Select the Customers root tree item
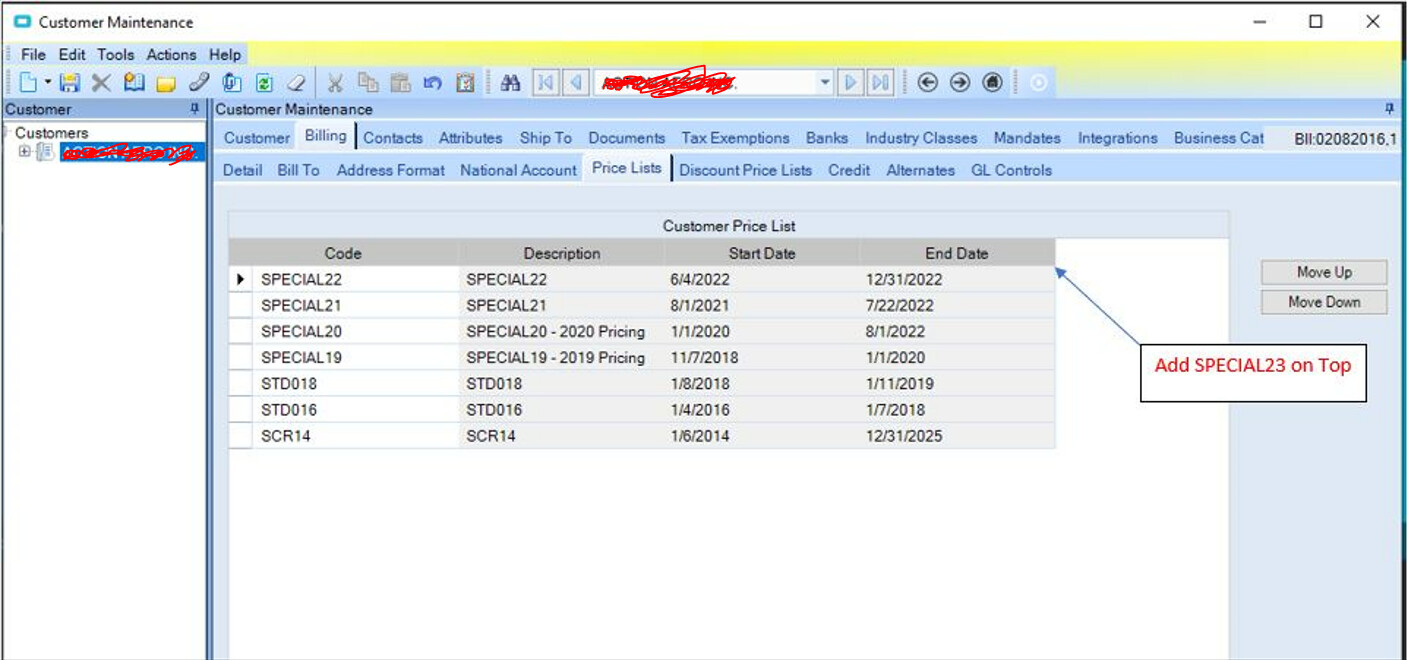The image size is (1407, 660). point(51,133)
